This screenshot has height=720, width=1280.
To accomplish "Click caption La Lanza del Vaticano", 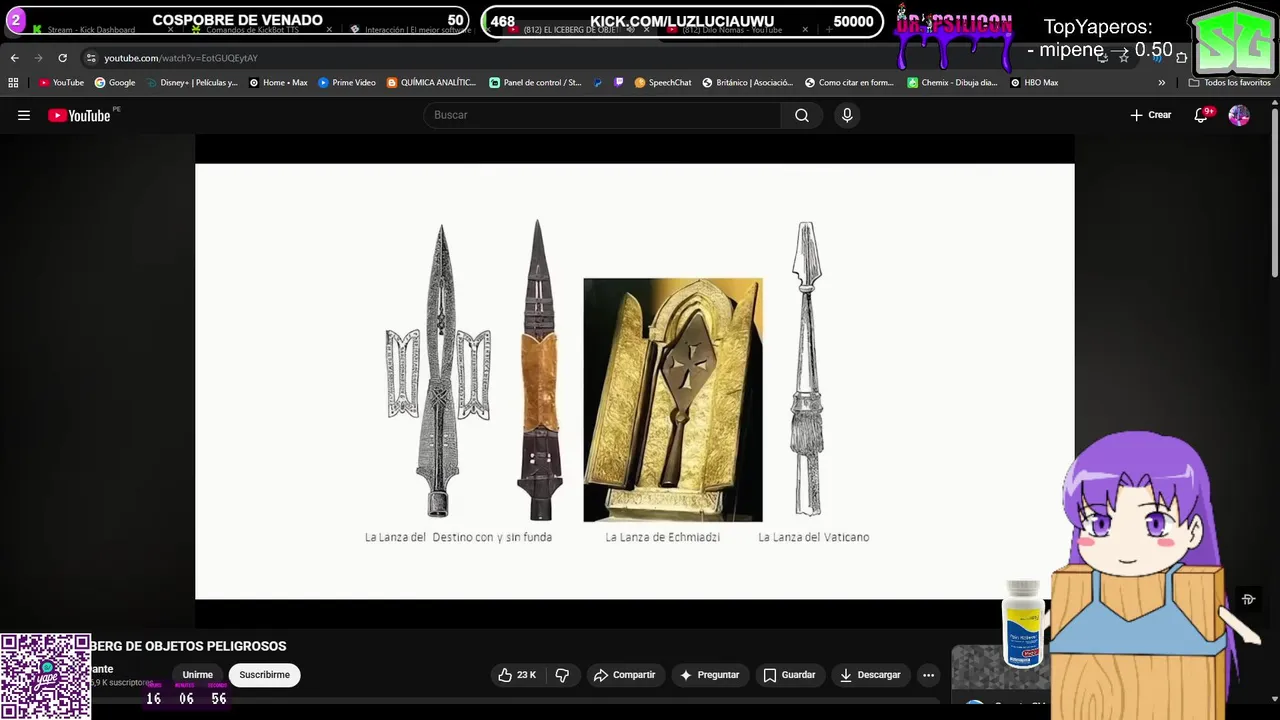I will pyautogui.click(x=813, y=537).
